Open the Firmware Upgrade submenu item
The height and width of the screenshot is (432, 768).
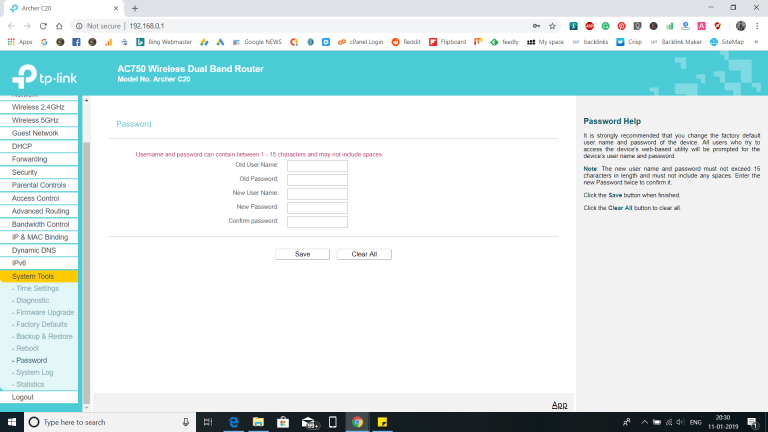[45, 312]
